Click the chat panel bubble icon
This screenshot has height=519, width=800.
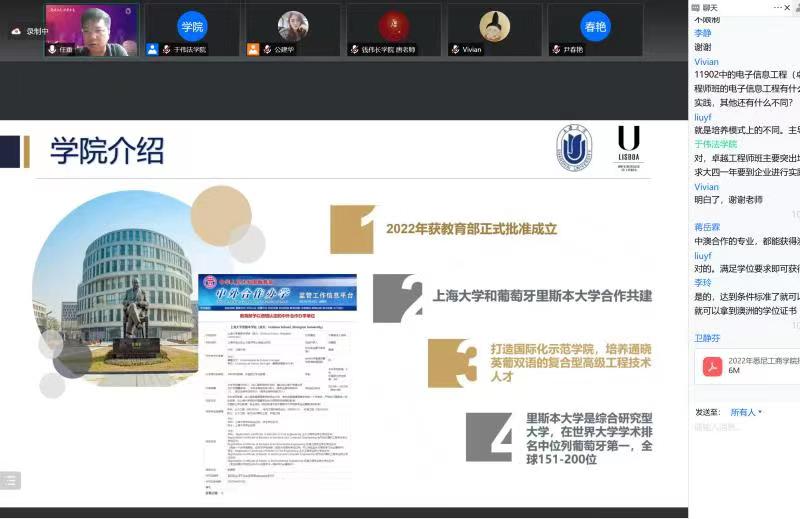(x=698, y=8)
